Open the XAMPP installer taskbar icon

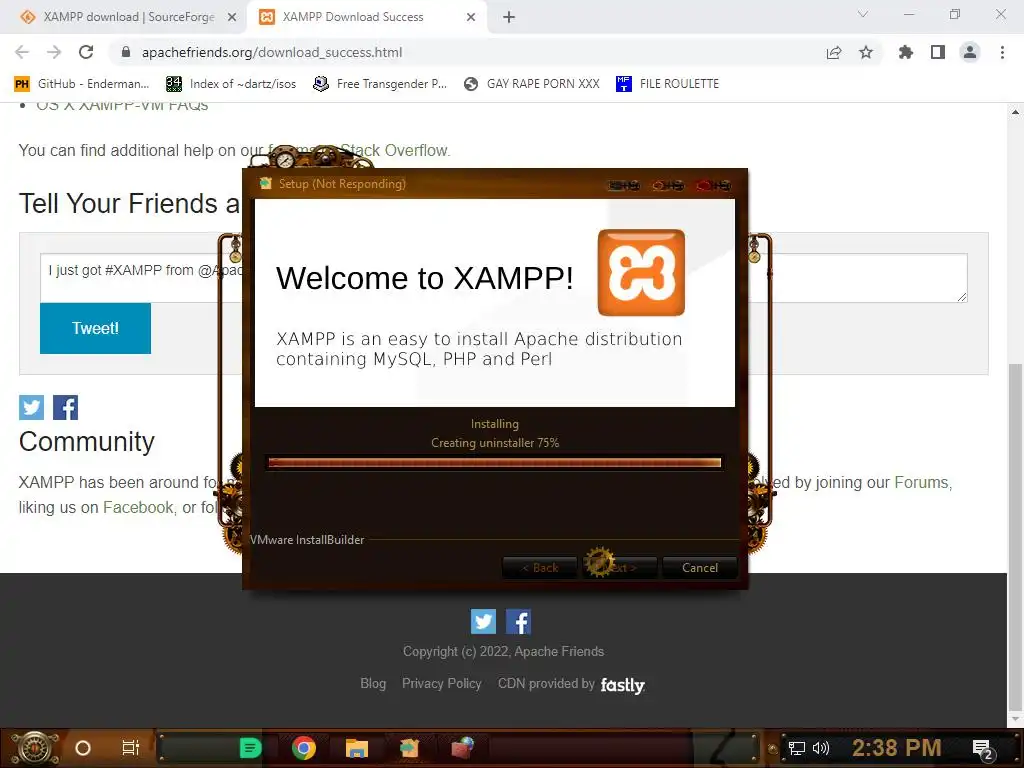[x=409, y=748]
